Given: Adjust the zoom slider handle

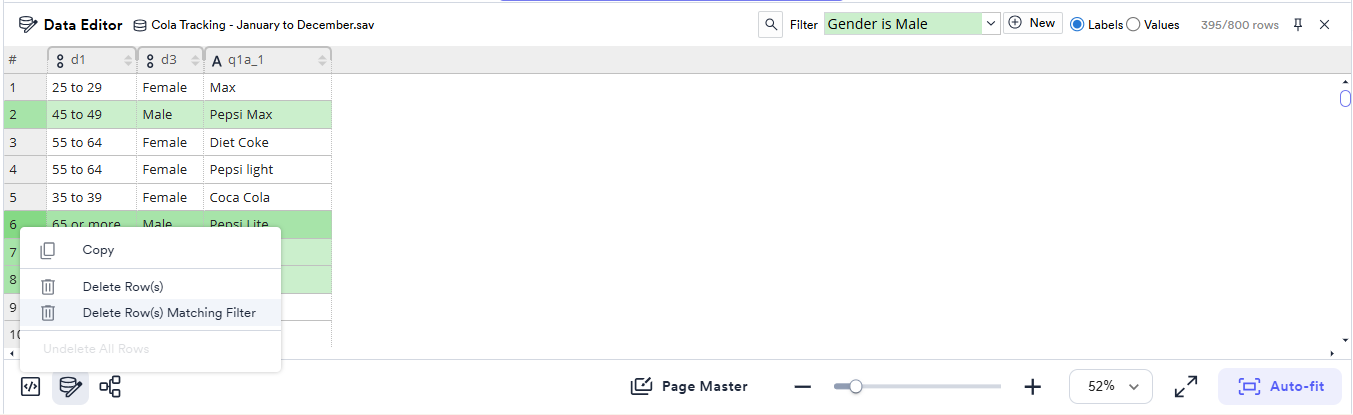Looking at the screenshot, I should point(855,386).
